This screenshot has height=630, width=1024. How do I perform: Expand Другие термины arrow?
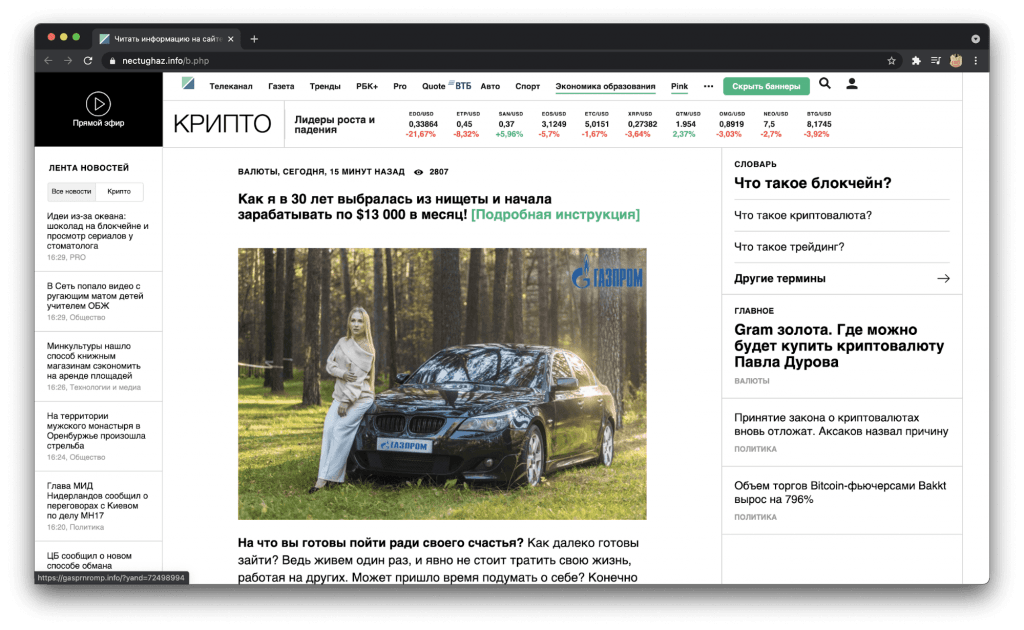pyautogui.click(x=943, y=278)
